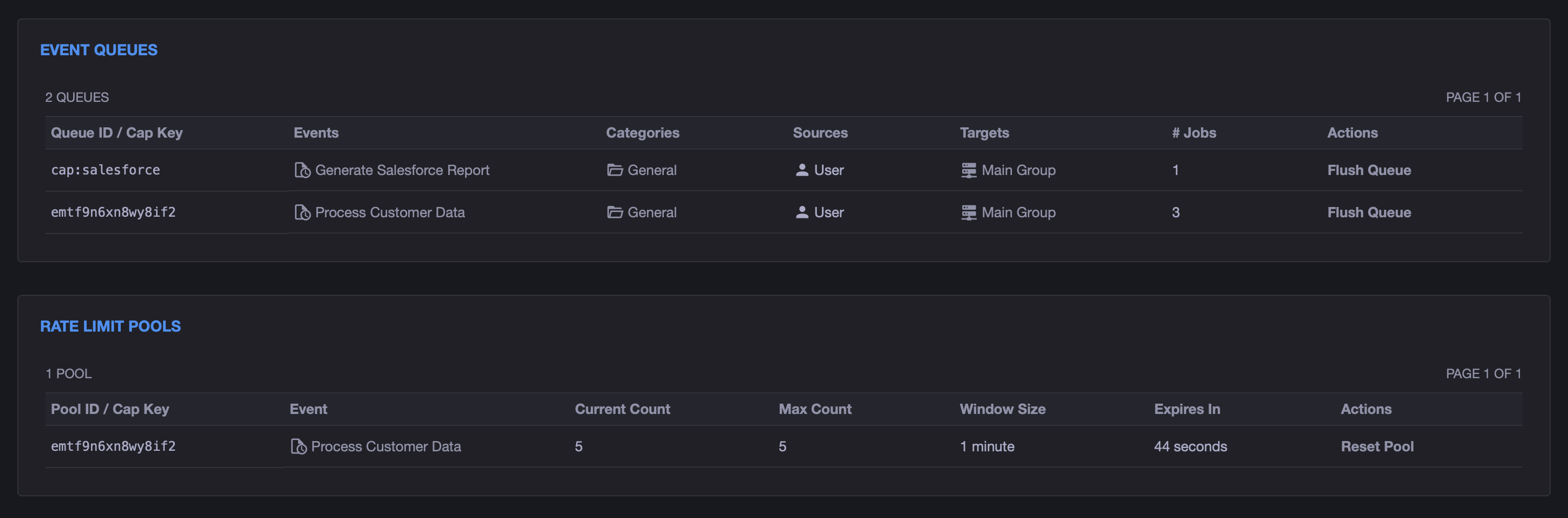This screenshot has width=1568, height=518.
Task: Click the job count 1 for cap:salesforce
Action: click(1175, 170)
